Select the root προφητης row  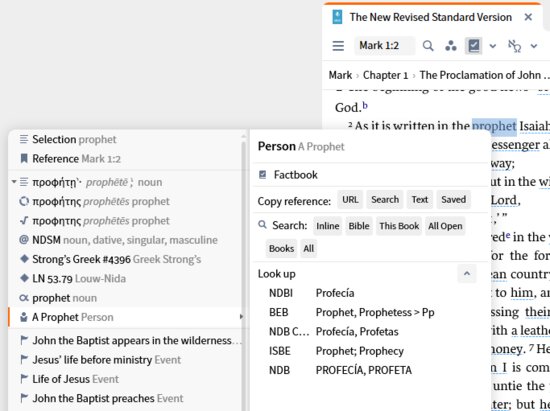click(126, 221)
